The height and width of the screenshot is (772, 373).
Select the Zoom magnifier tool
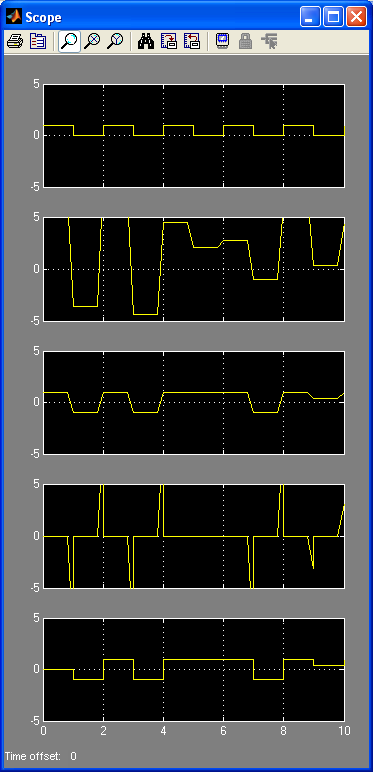tap(69, 42)
